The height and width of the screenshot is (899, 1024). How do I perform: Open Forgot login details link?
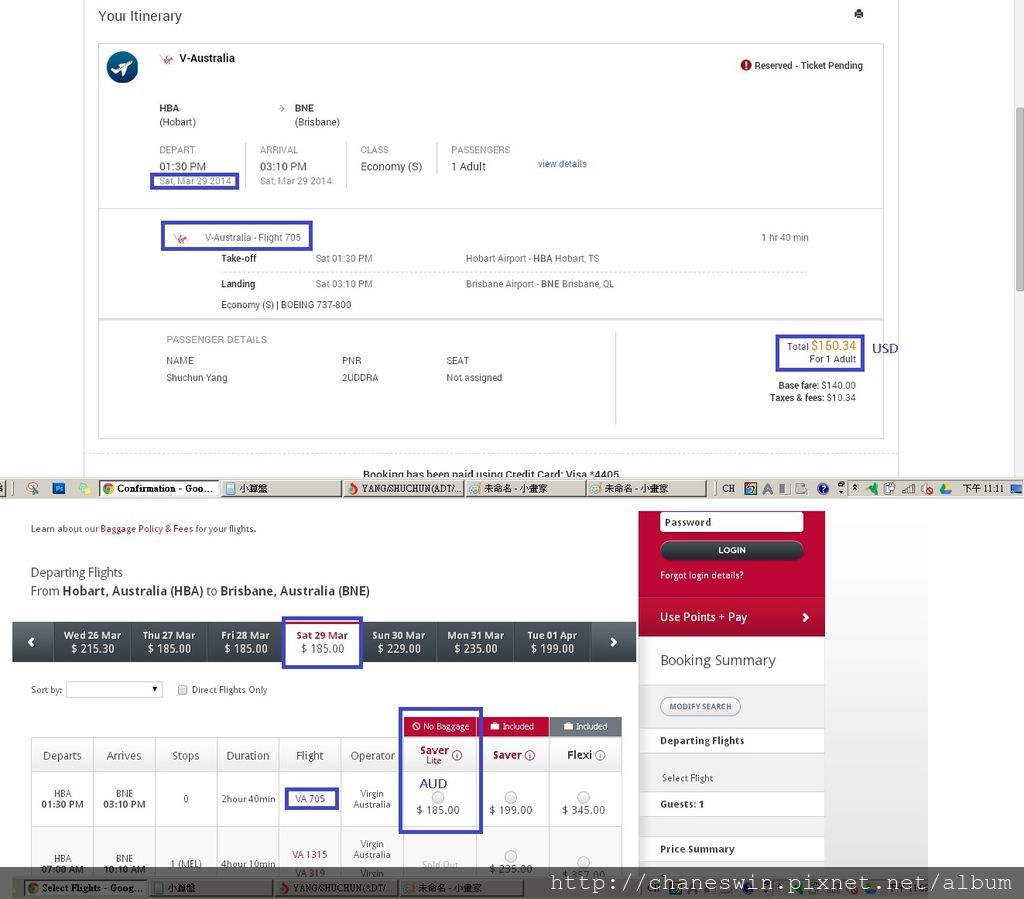(x=701, y=575)
